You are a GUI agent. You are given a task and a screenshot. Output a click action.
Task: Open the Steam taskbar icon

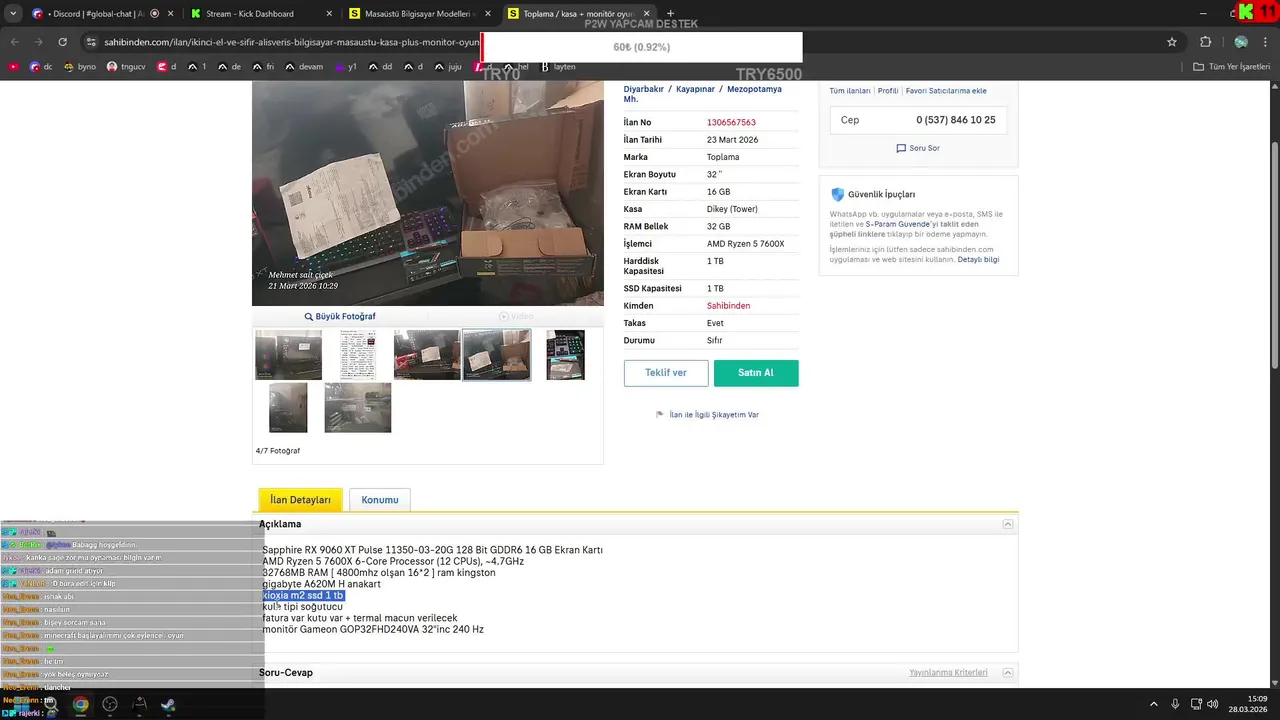(x=168, y=704)
